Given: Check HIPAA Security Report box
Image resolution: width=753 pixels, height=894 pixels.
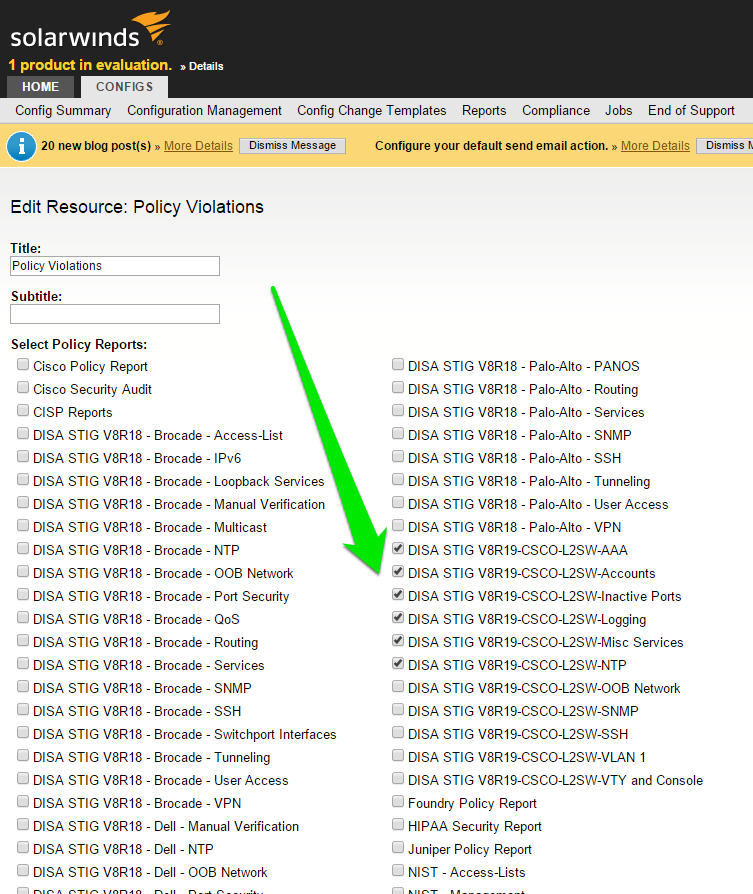Looking at the screenshot, I should click(x=398, y=824).
